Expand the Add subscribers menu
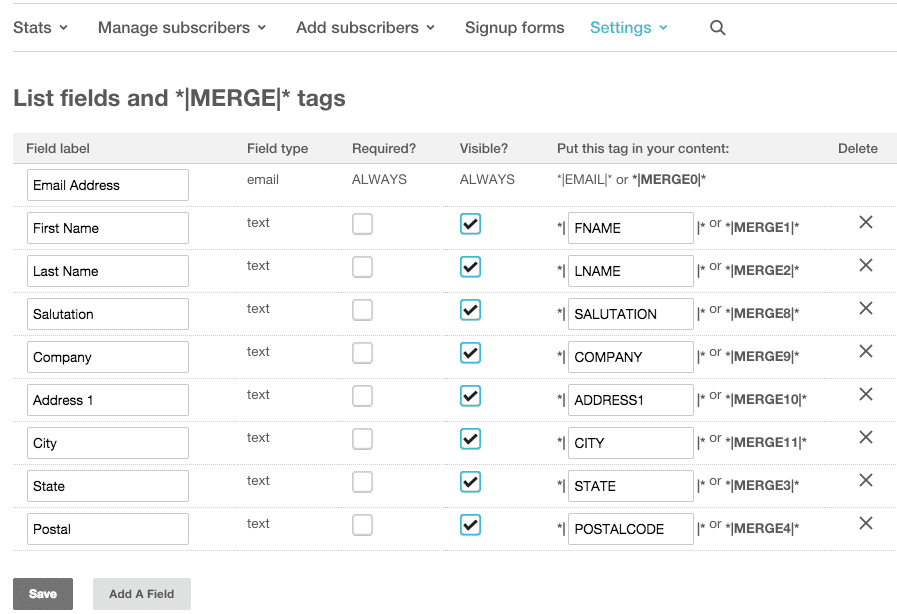The image size is (897, 614). point(365,28)
